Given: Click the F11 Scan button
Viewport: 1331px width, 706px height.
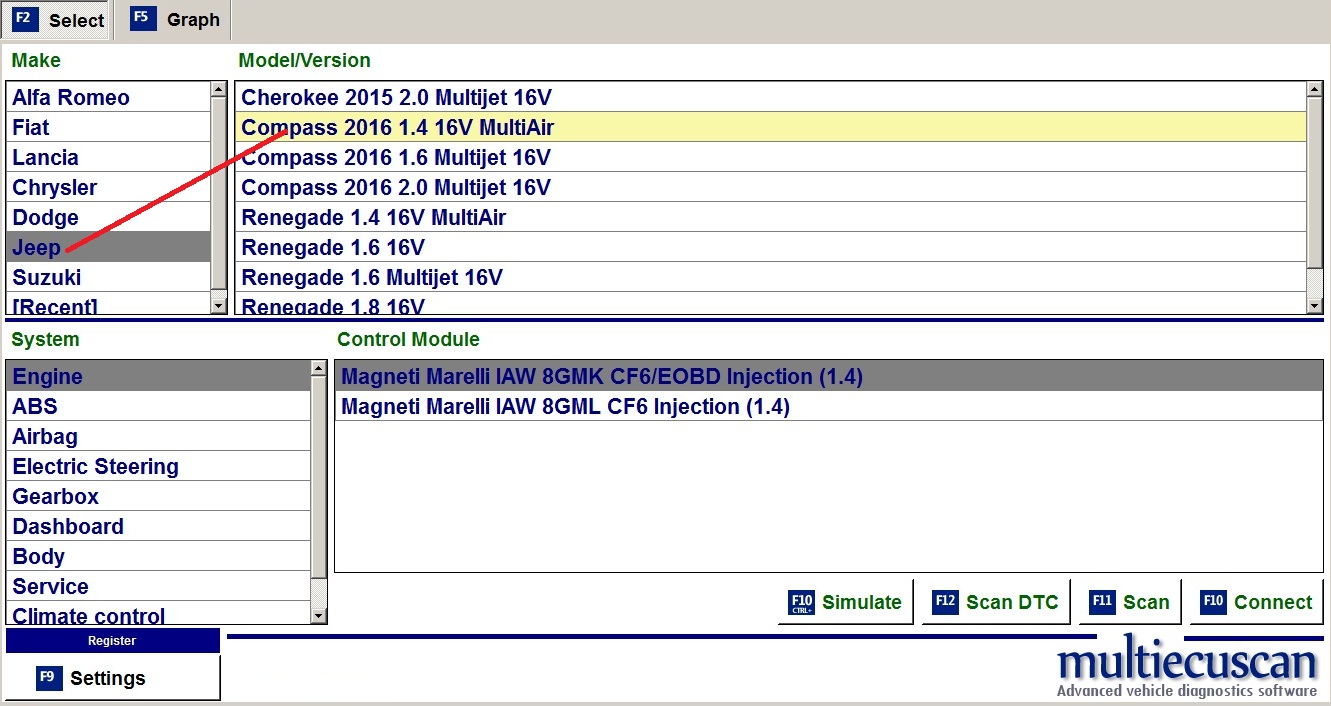Looking at the screenshot, I should [1131, 602].
